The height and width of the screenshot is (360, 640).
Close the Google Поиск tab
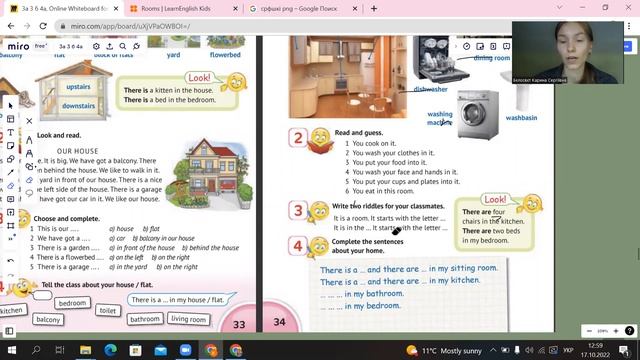point(355,9)
